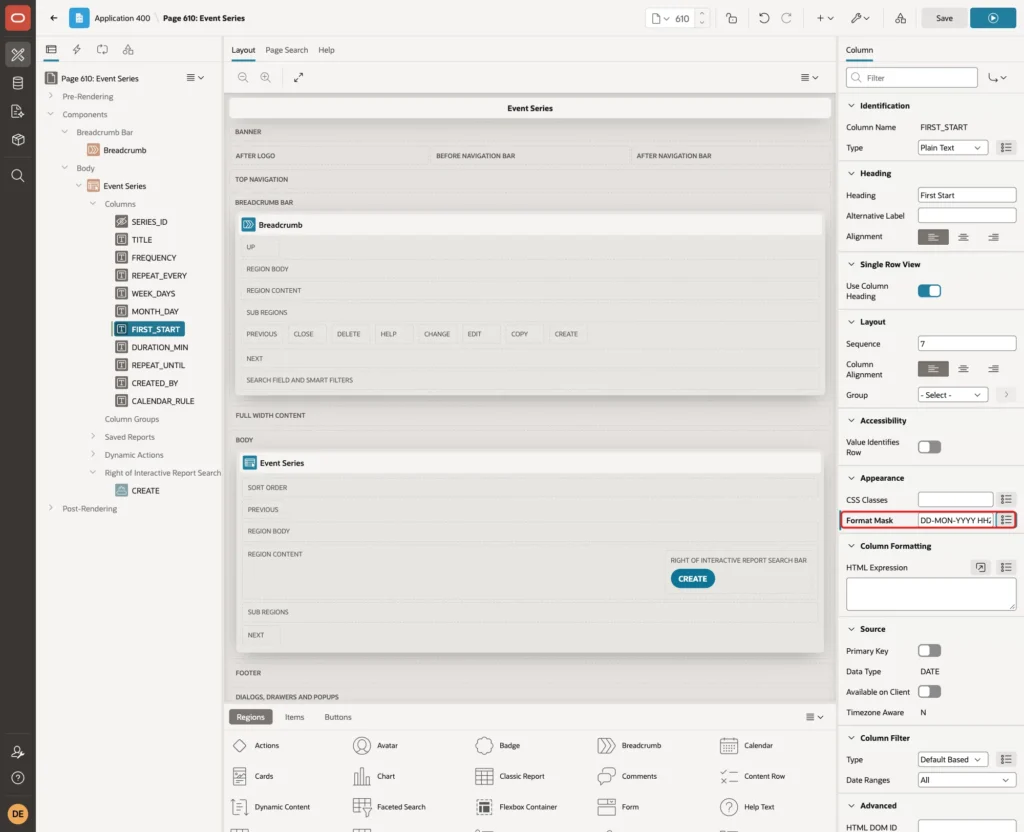Pick the Calendar region in the gallery
The height and width of the screenshot is (832, 1024).
click(746, 745)
